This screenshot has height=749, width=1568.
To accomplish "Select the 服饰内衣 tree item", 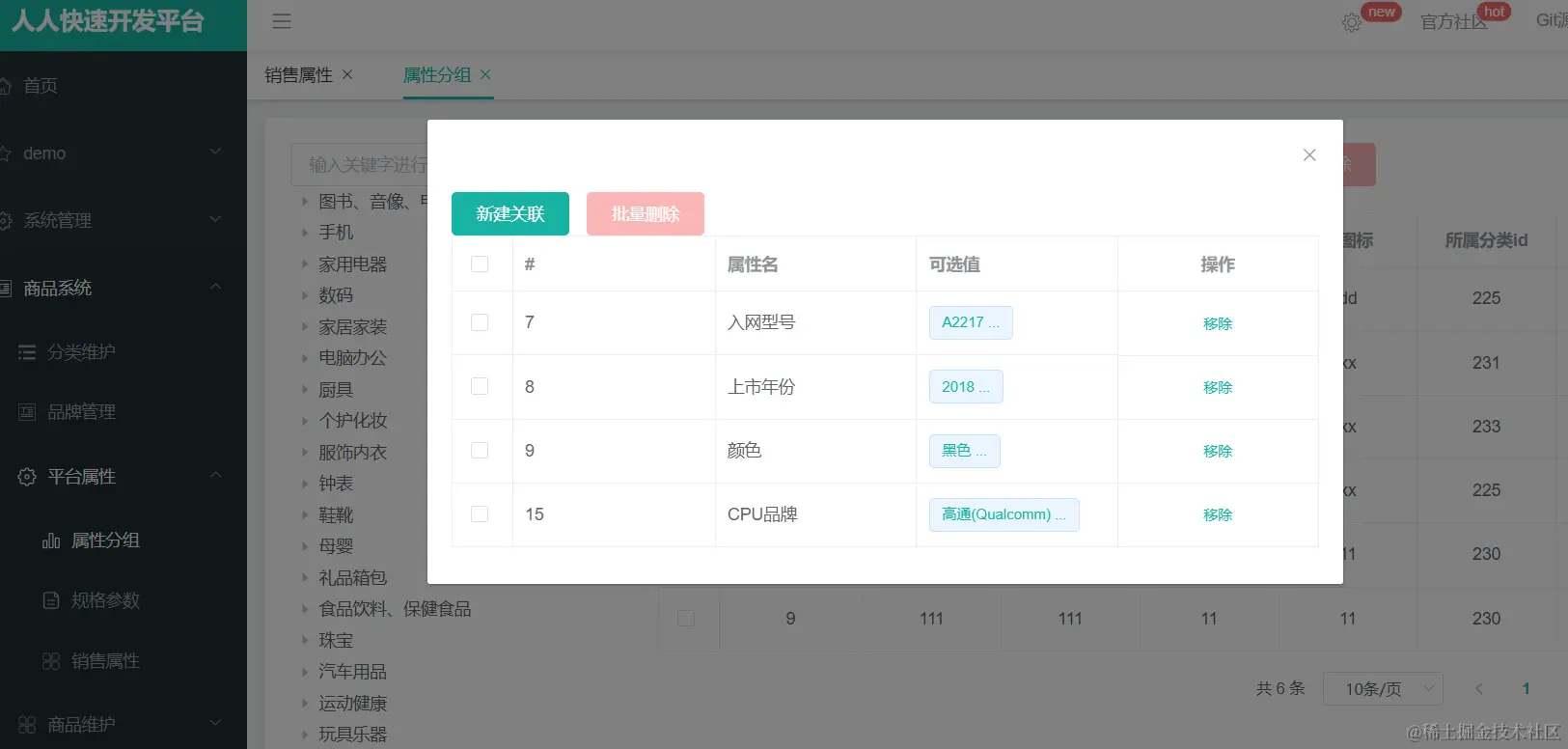I will click(353, 453).
